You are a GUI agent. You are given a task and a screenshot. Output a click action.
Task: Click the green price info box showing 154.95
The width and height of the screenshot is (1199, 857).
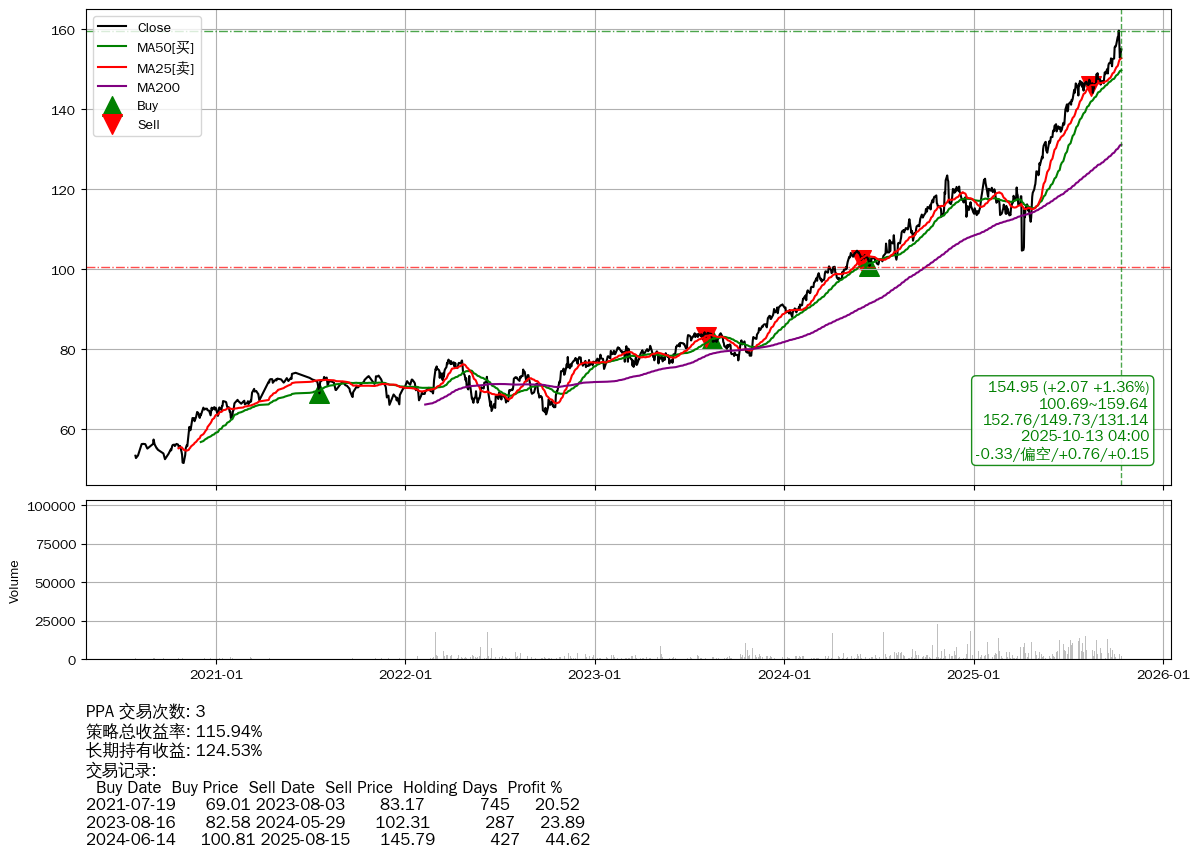[x=1063, y=420]
